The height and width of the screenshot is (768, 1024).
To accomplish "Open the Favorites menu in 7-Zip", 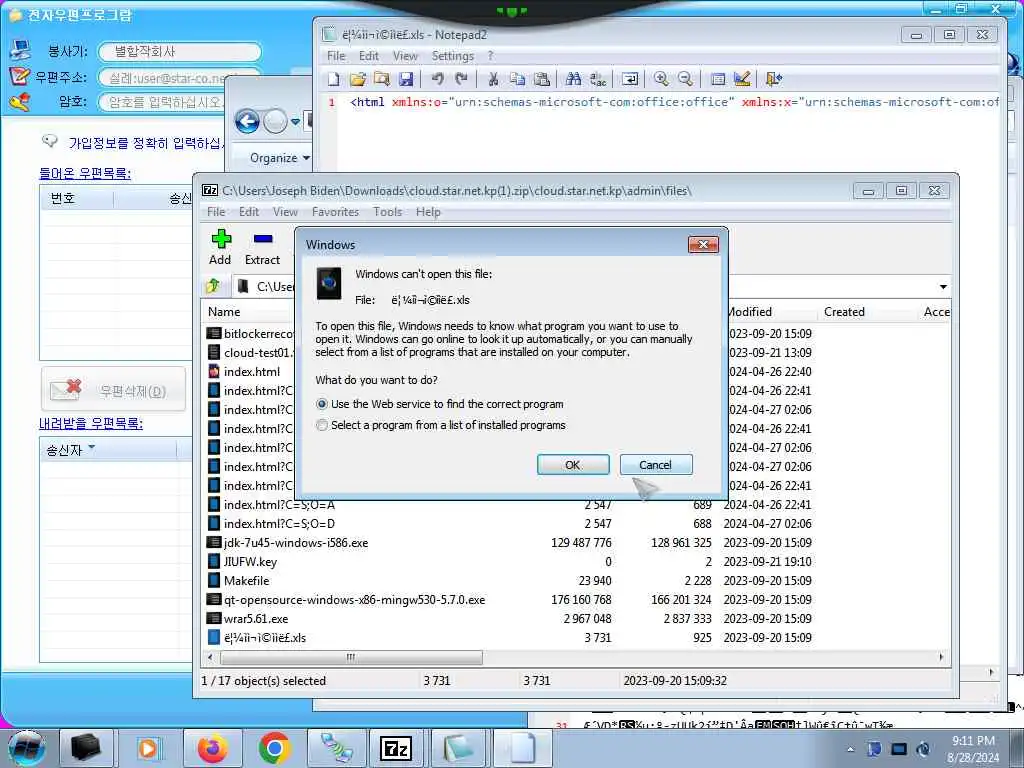I will (335, 212).
